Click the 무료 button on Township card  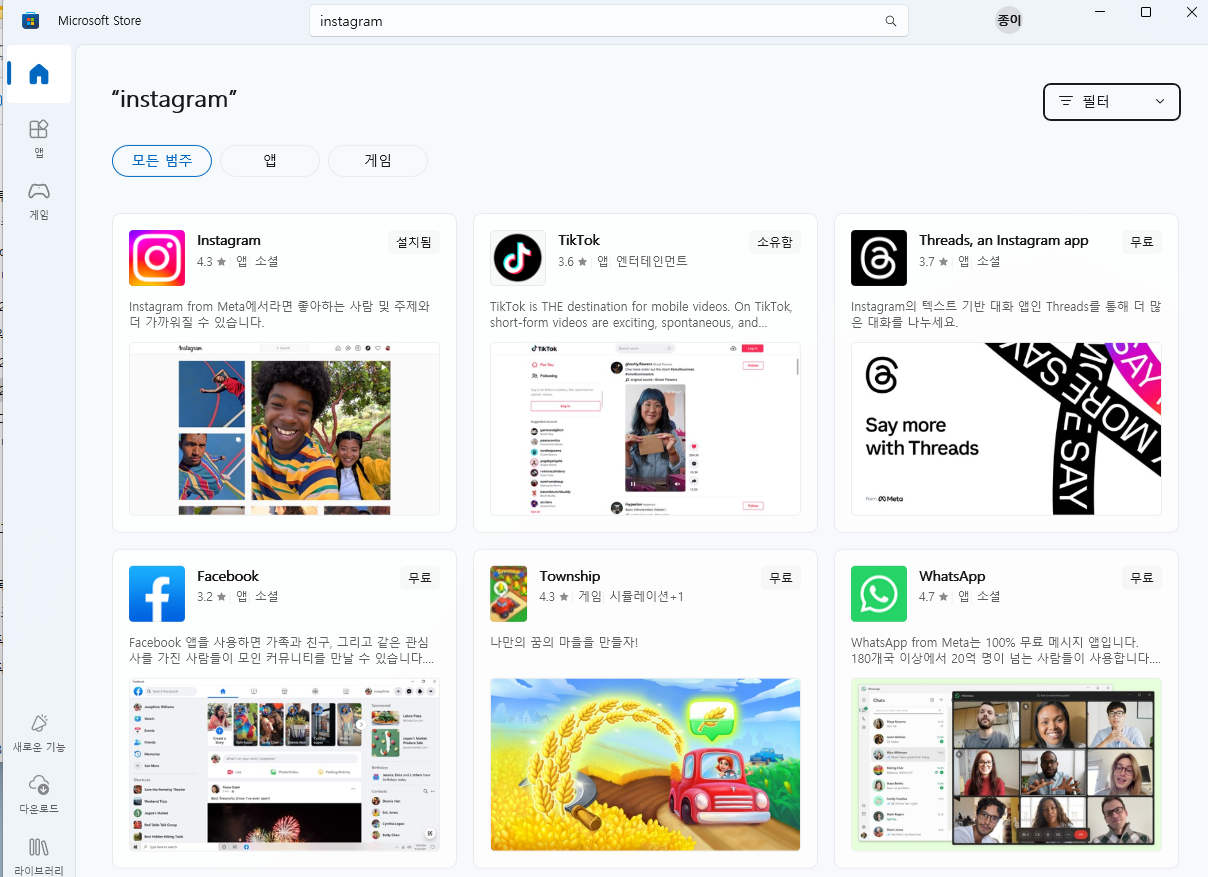781,578
